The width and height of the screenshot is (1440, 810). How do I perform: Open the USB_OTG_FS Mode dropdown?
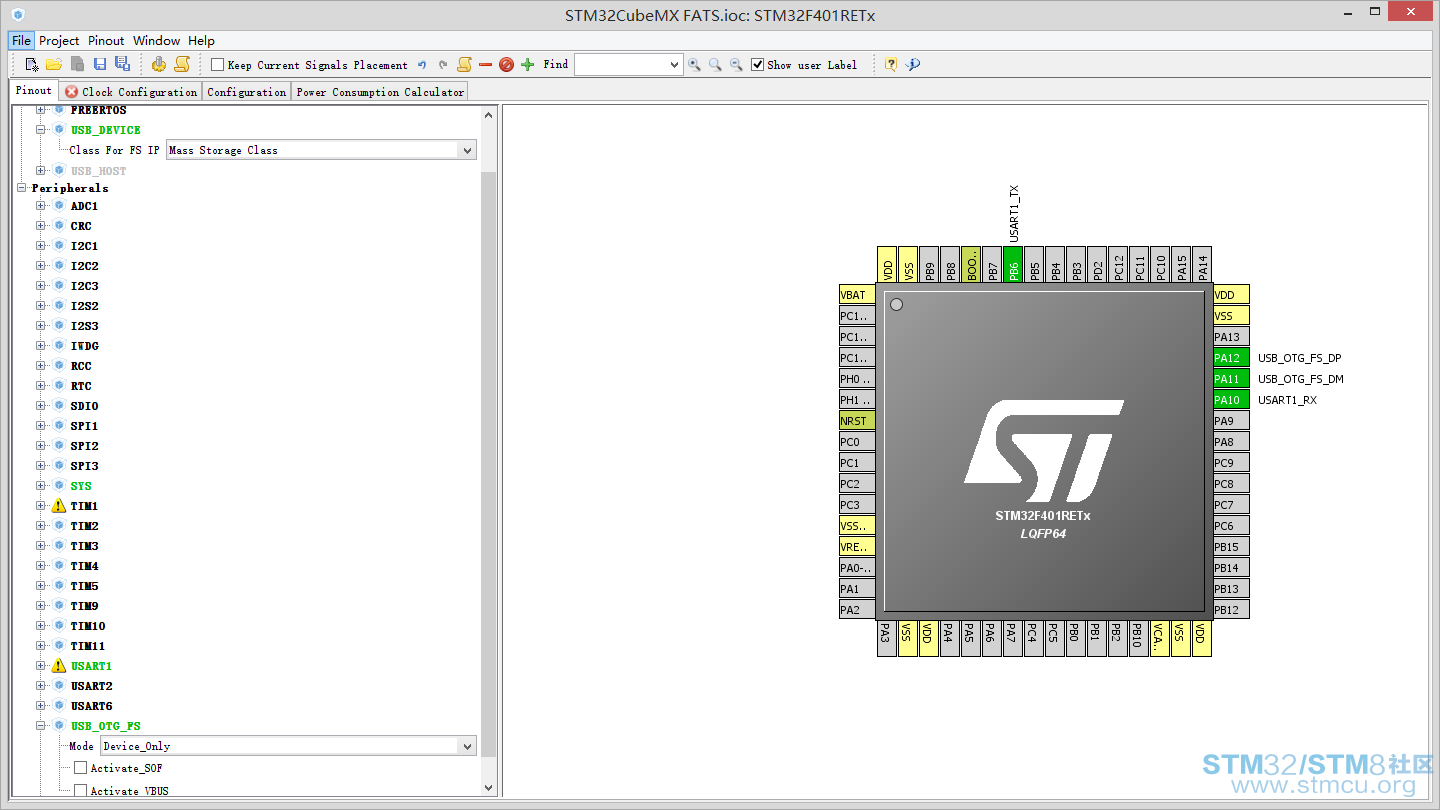(466, 746)
